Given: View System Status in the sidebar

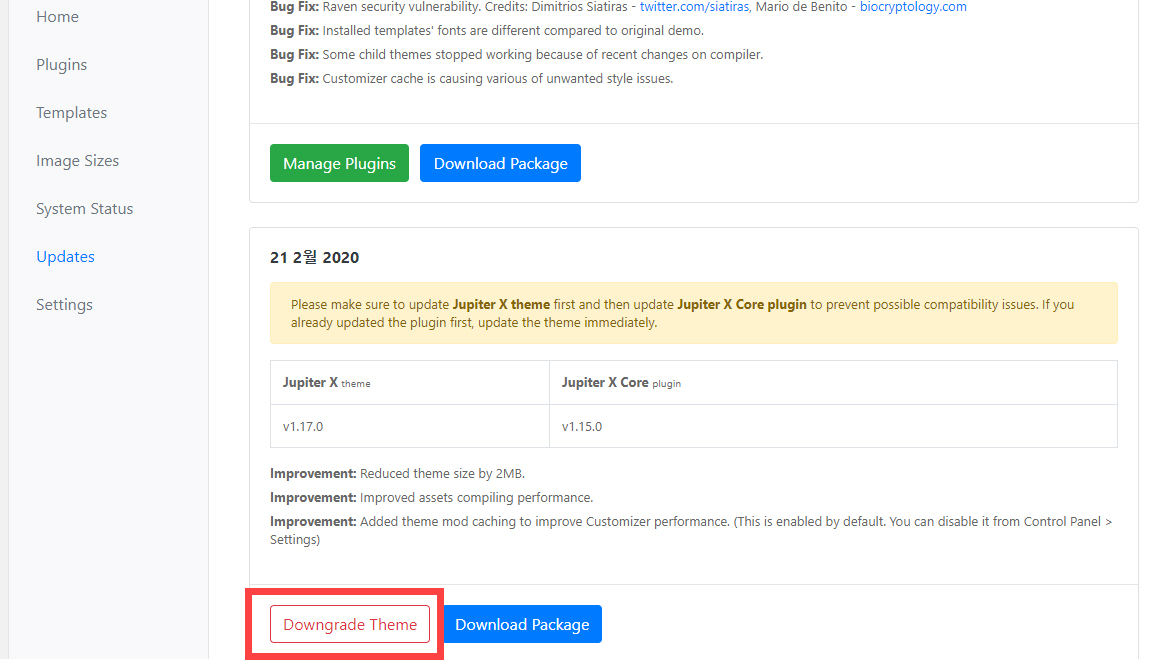Looking at the screenshot, I should [85, 209].
